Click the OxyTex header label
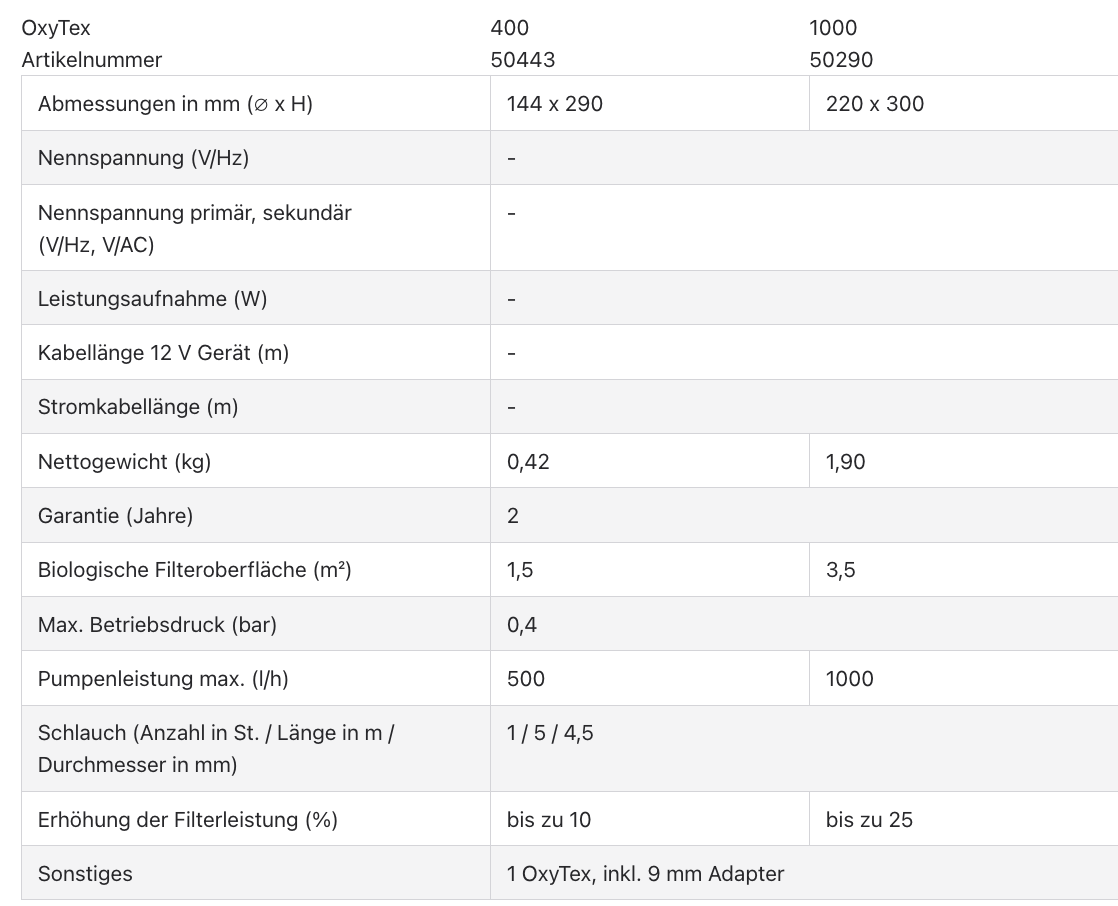Viewport: 1118px width, 906px height. coord(56,28)
